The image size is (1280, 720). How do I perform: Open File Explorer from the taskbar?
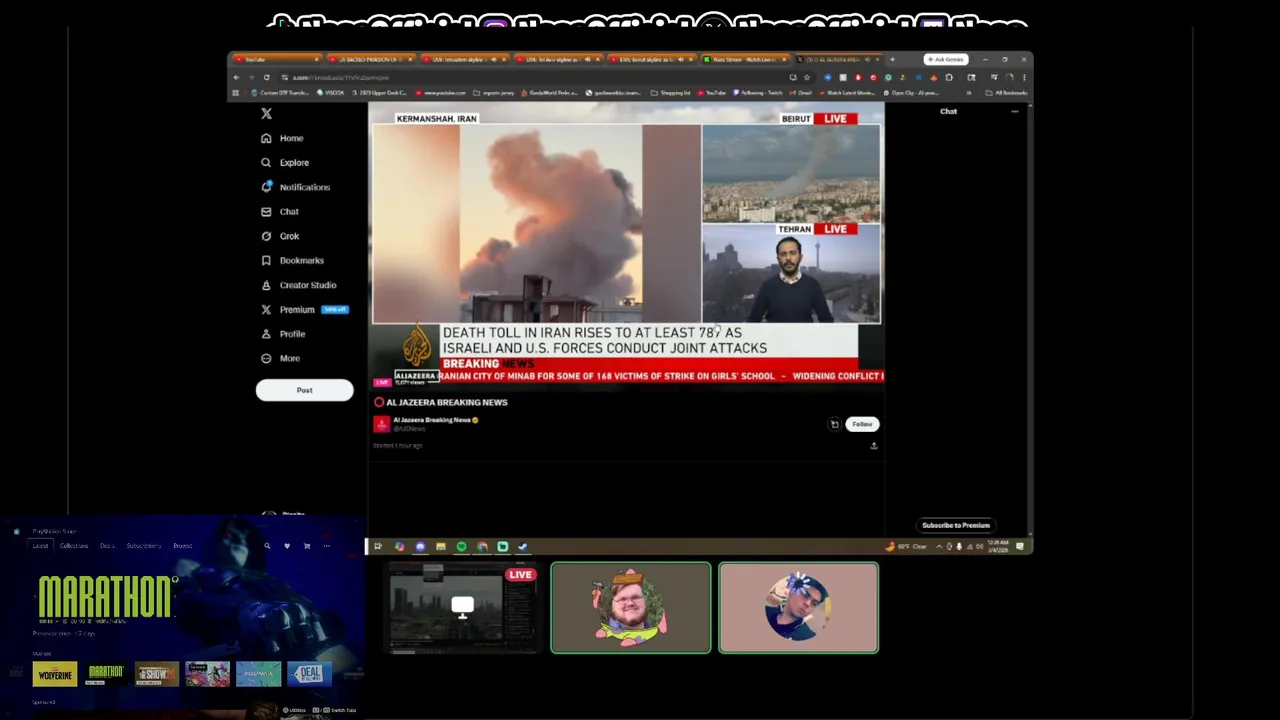[x=440, y=546]
